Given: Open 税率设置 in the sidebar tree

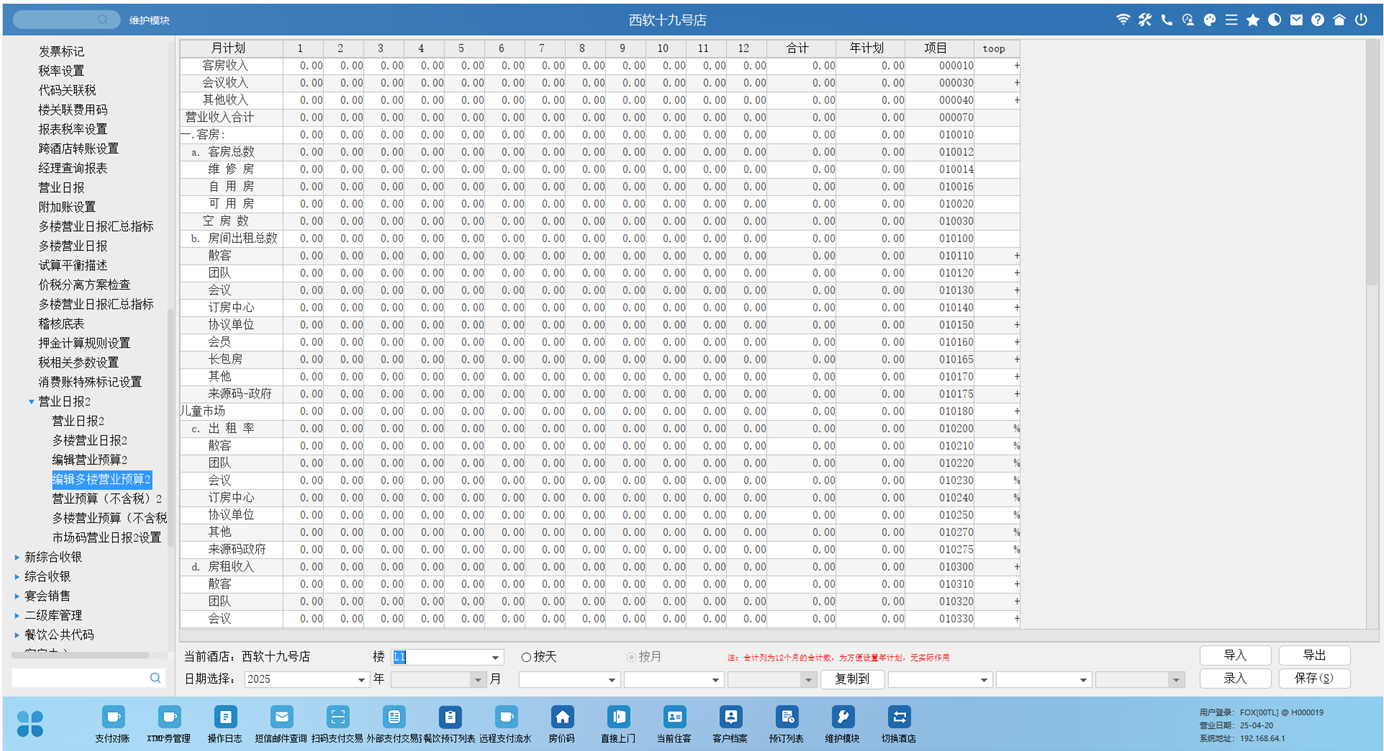Looking at the screenshot, I should click(x=62, y=71).
